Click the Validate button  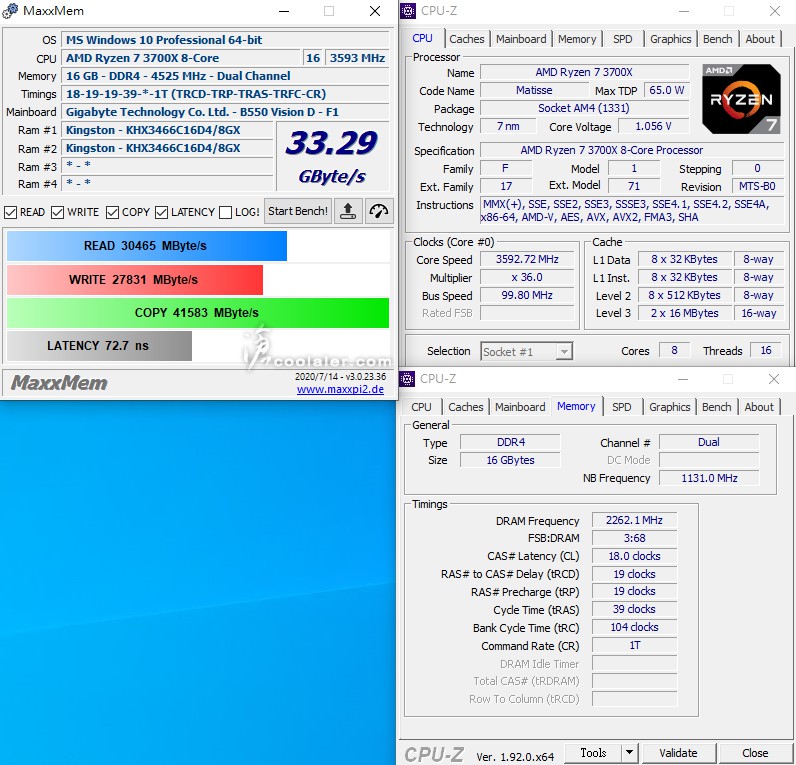(678, 753)
